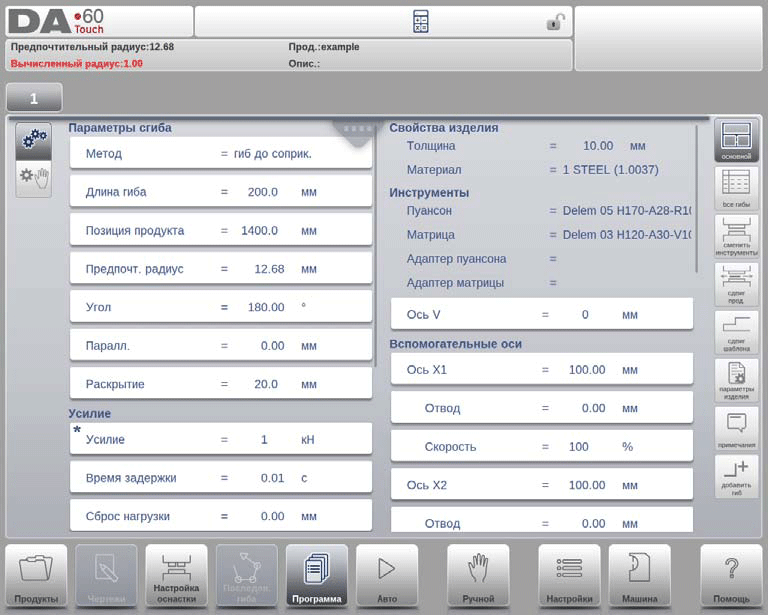Open the Продукты folder view
Viewport: 768px width, 615px height.
[x=36, y=576]
